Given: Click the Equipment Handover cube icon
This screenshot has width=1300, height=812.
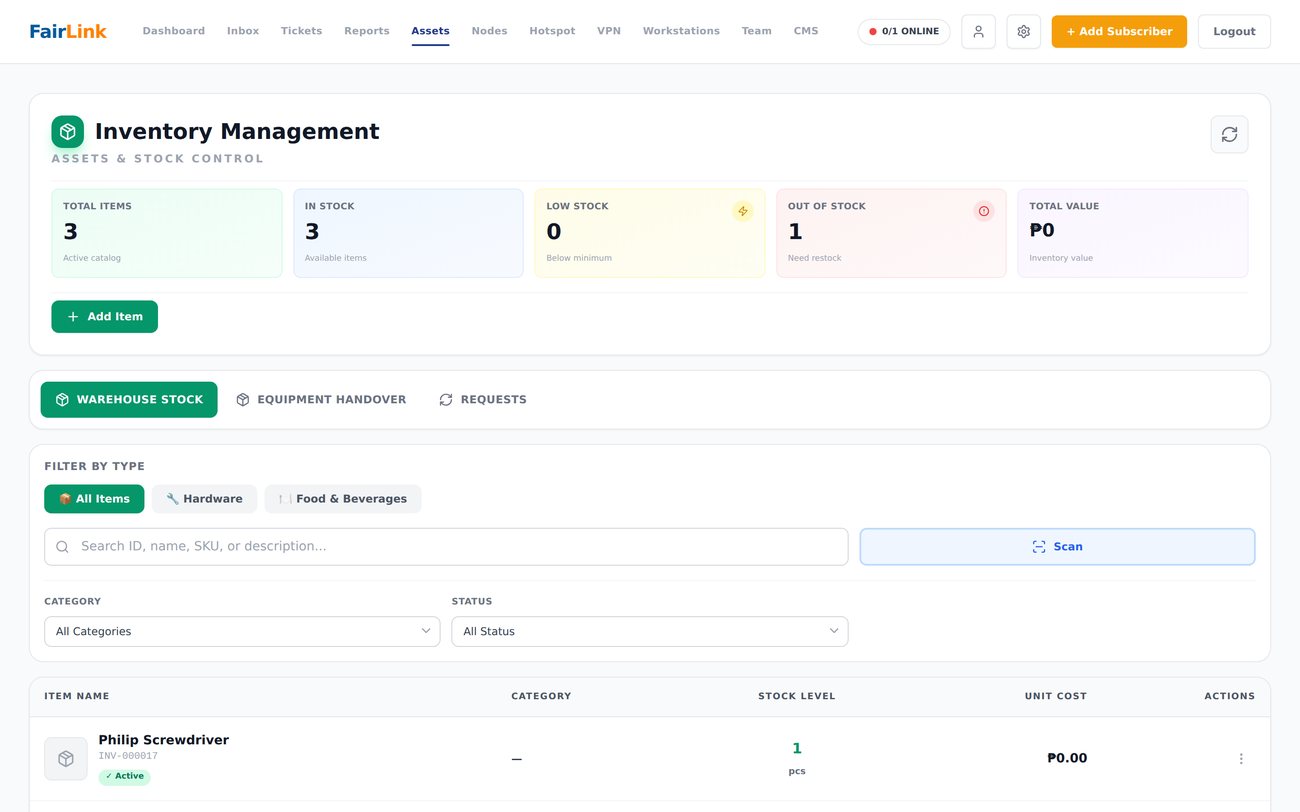Looking at the screenshot, I should click(x=243, y=400).
